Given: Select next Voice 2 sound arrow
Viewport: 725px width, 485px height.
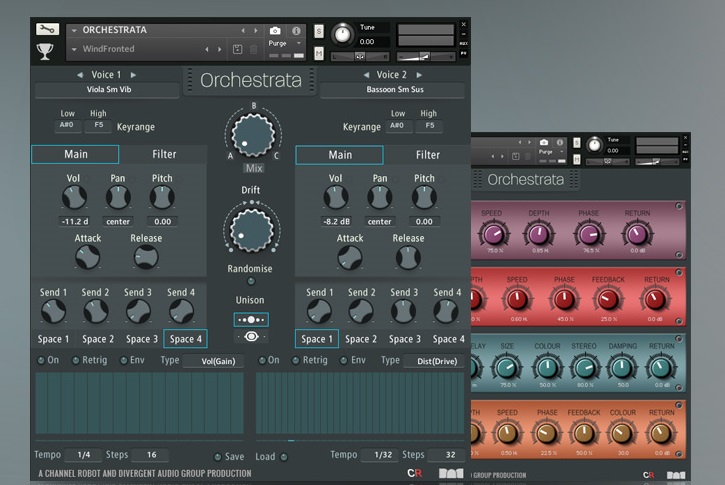Looking at the screenshot, I should 419,74.
